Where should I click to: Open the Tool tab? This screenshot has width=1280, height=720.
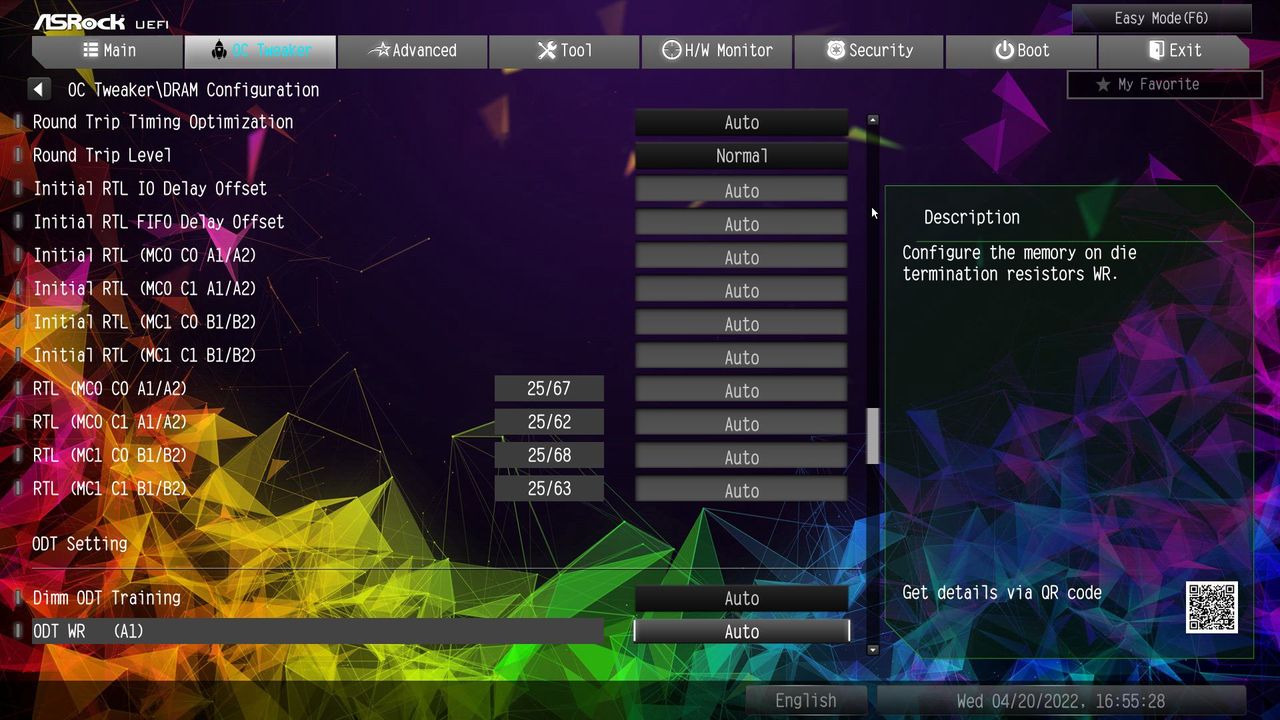point(564,51)
